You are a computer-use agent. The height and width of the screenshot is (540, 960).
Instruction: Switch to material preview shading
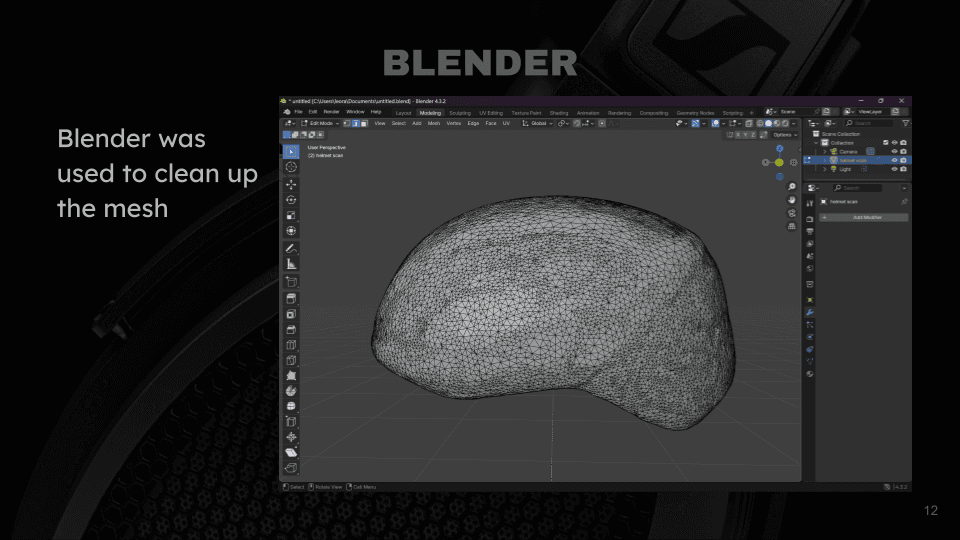[x=777, y=123]
